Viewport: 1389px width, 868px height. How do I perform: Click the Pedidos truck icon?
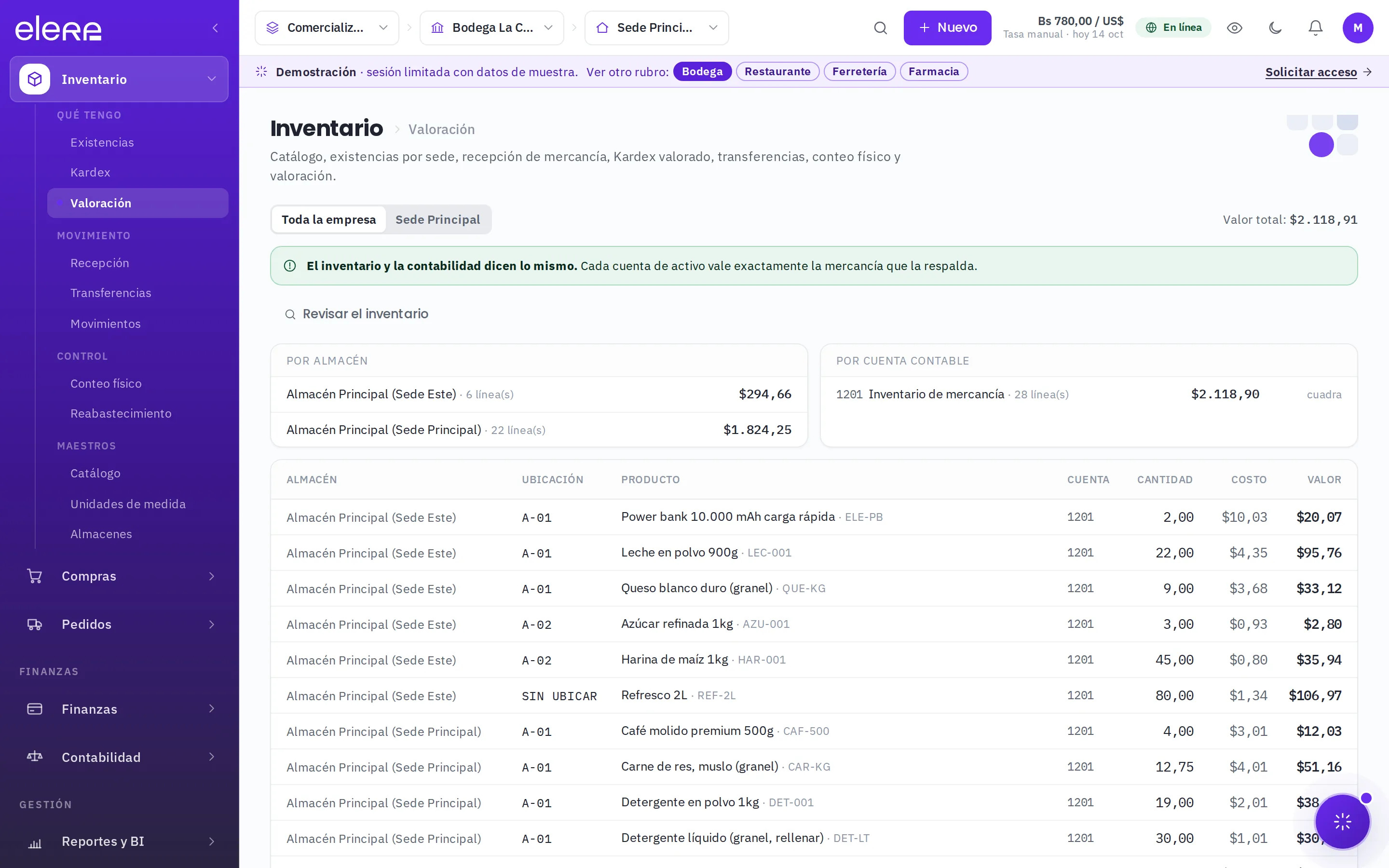pos(34,624)
